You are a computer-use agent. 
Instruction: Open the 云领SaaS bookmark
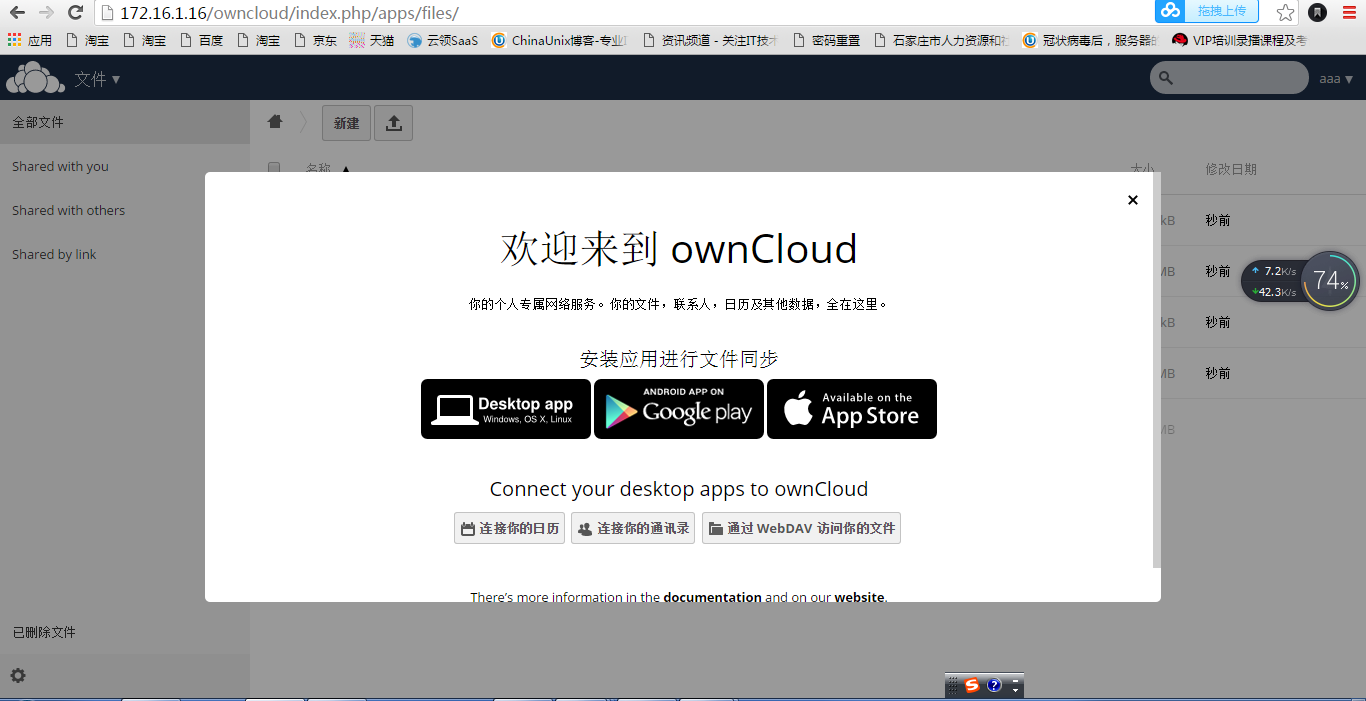coord(443,41)
